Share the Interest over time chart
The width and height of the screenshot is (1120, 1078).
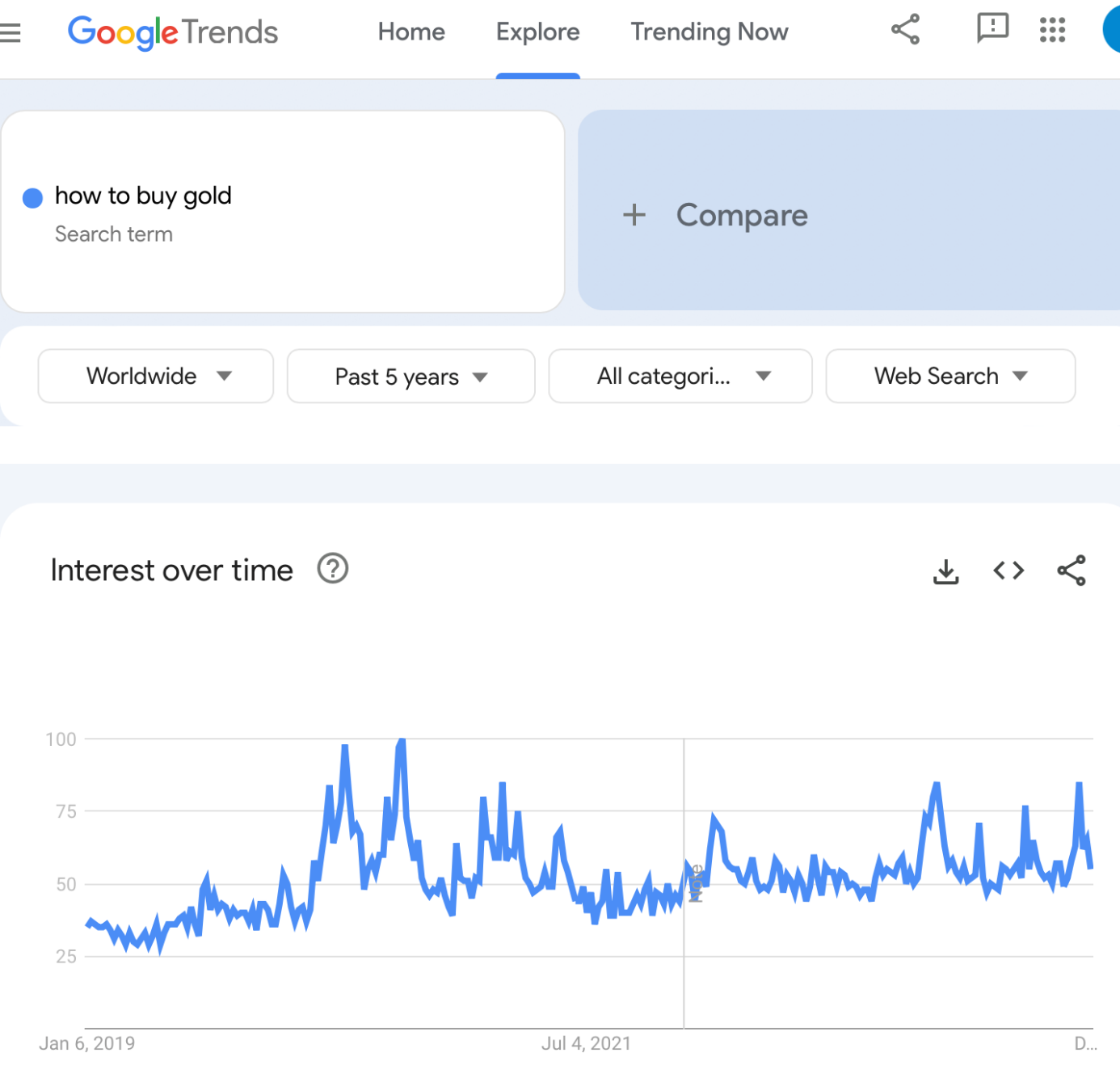click(x=1072, y=571)
